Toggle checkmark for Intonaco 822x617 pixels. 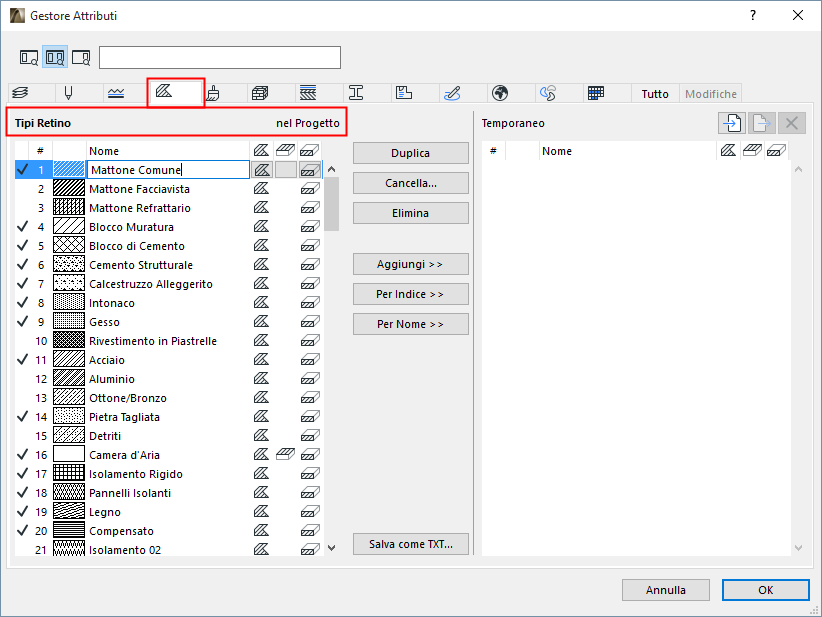pos(23,303)
